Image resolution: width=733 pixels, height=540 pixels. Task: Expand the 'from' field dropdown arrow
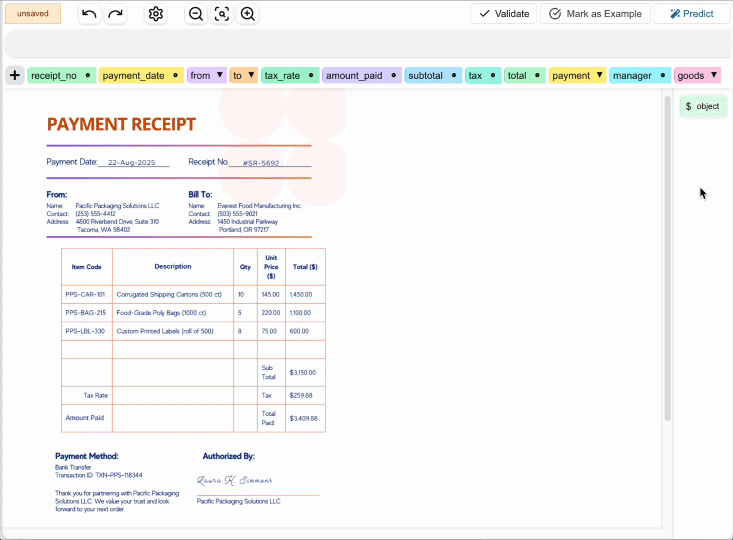tap(220, 75)
